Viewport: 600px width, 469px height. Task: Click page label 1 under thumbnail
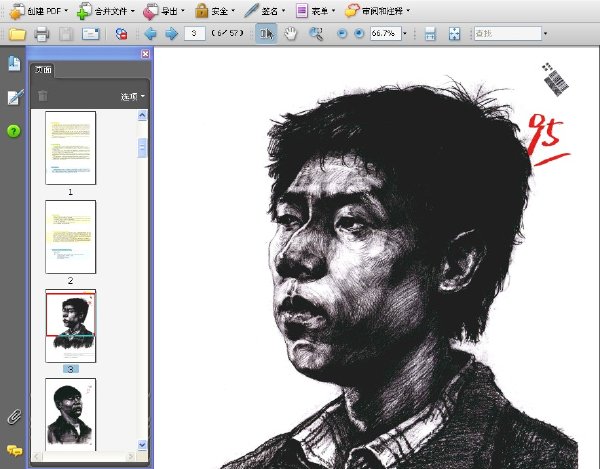pos(70,192)
